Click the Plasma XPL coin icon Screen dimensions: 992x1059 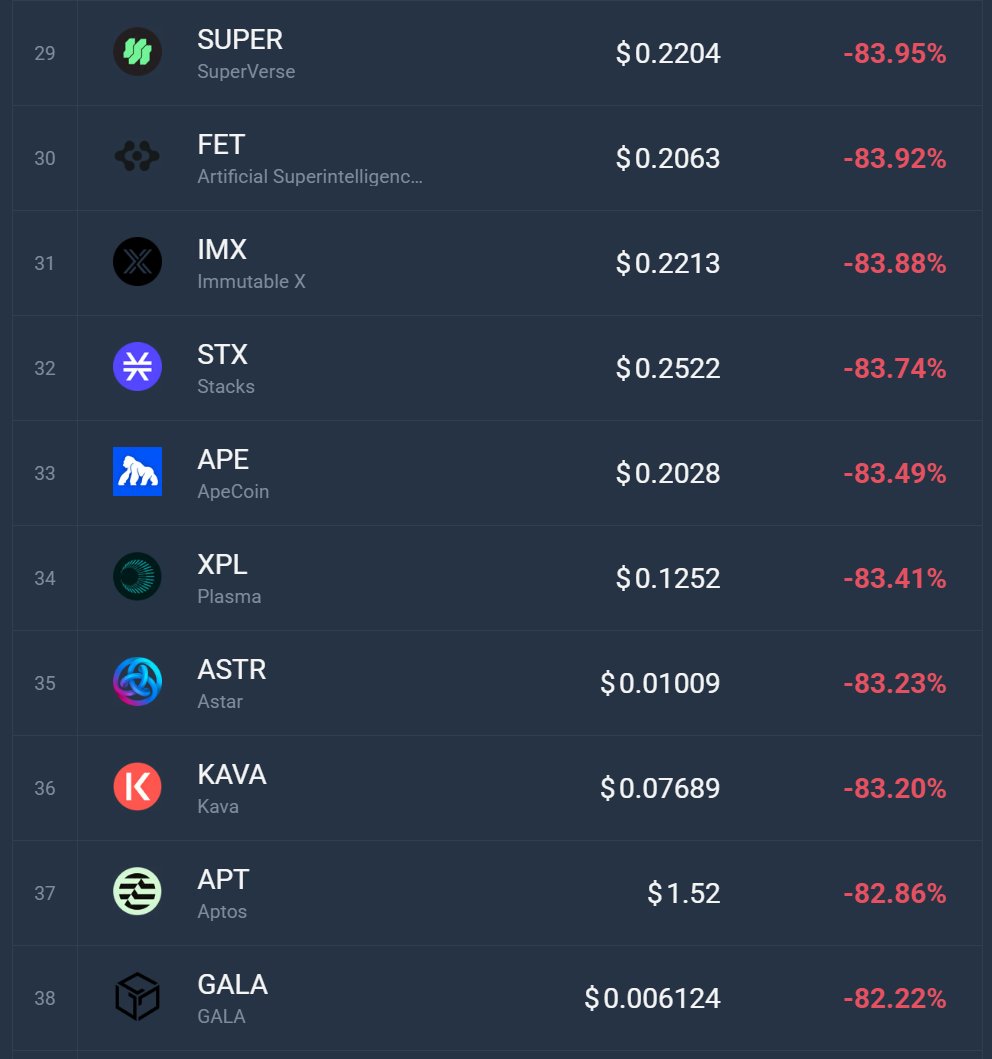coord(137,577)
